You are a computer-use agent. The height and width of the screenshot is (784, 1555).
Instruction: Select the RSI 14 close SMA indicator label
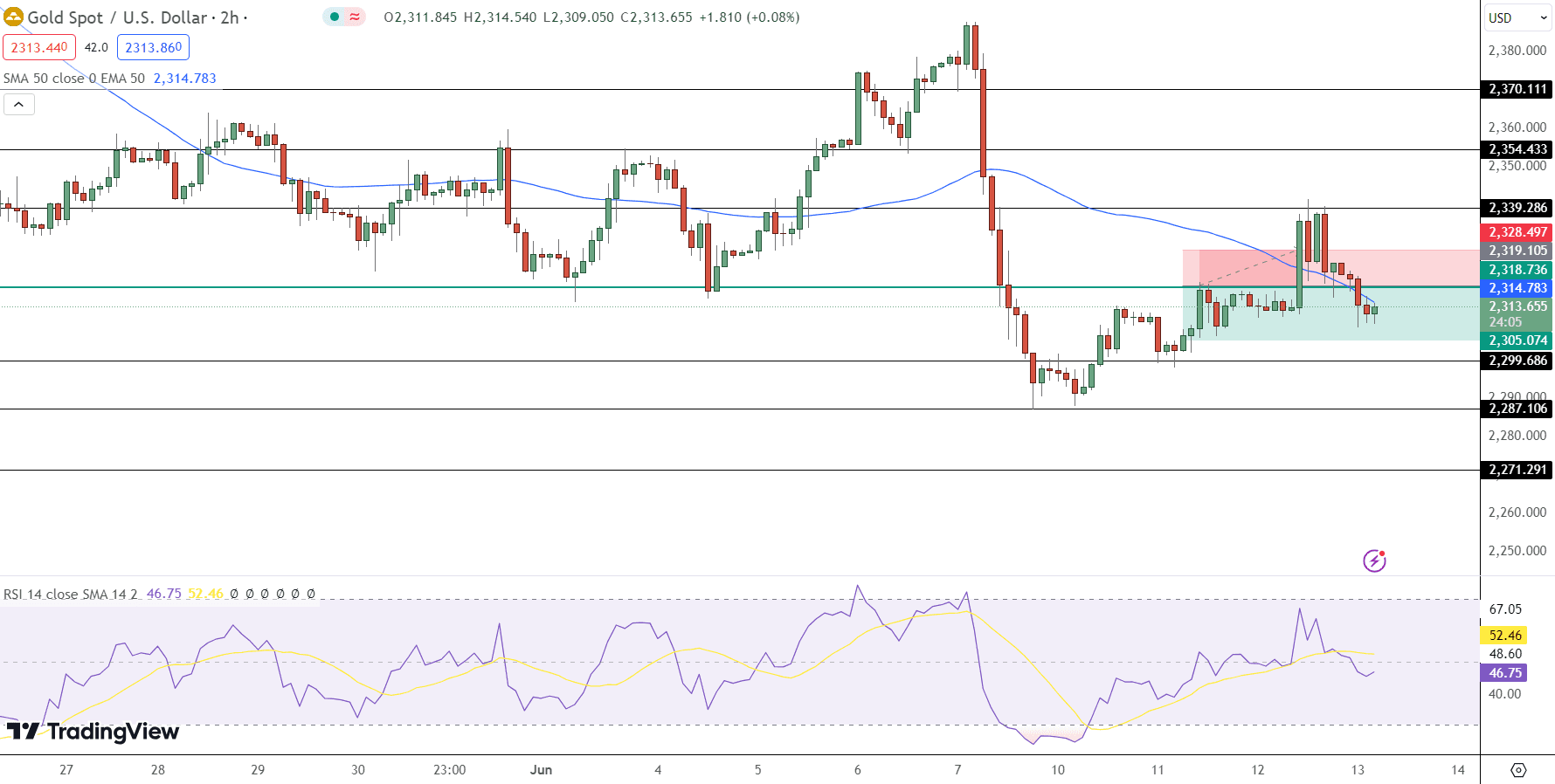(x=71, y=594)
